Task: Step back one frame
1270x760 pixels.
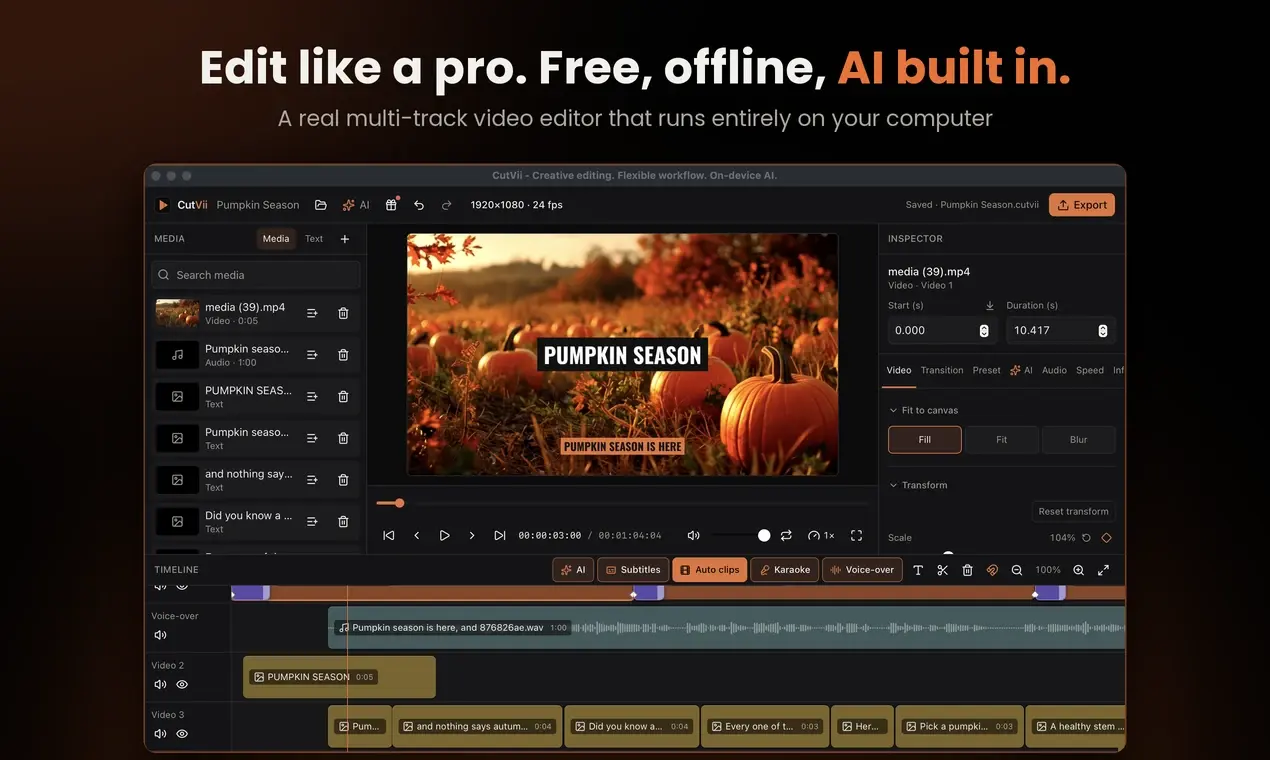Action: (417, 536)
